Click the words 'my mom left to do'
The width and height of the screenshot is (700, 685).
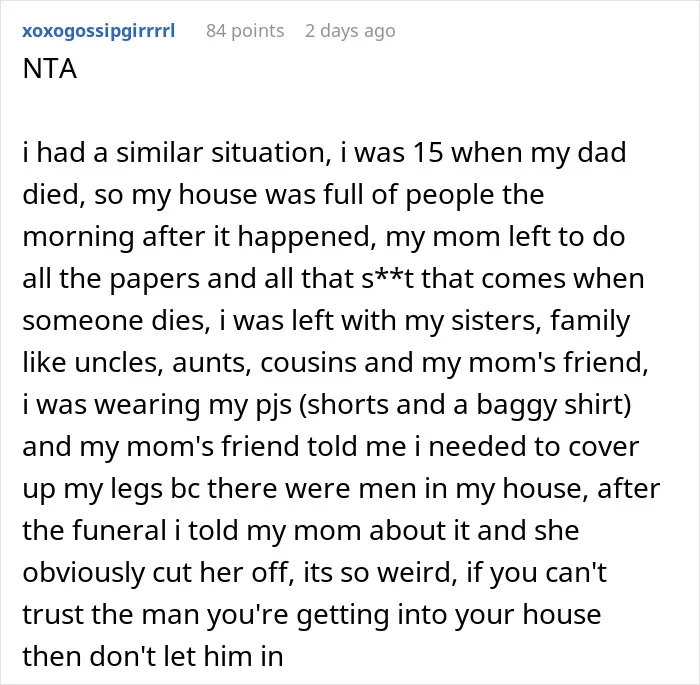point(505,237)
